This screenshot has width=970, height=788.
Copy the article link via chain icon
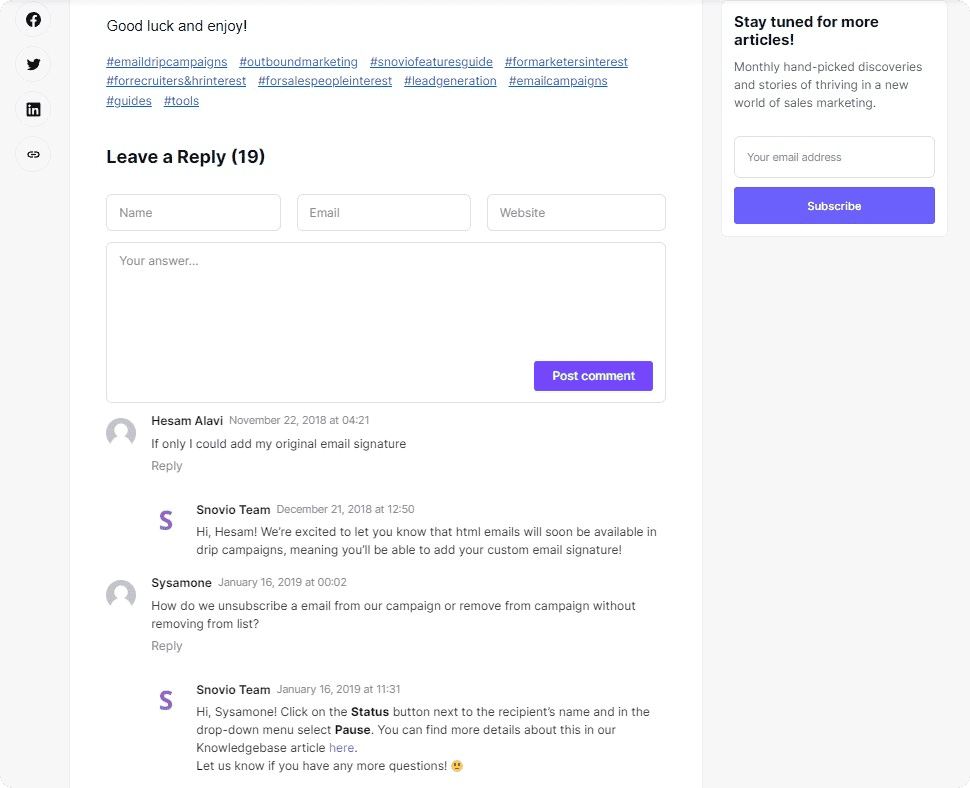click(x=33, y=154)
